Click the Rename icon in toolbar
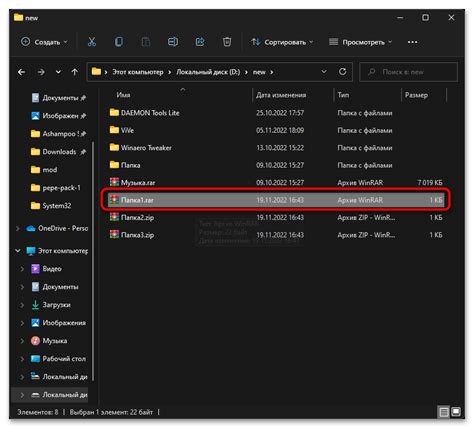The height and width of the screenshot is (428, 474). [173, 42]
